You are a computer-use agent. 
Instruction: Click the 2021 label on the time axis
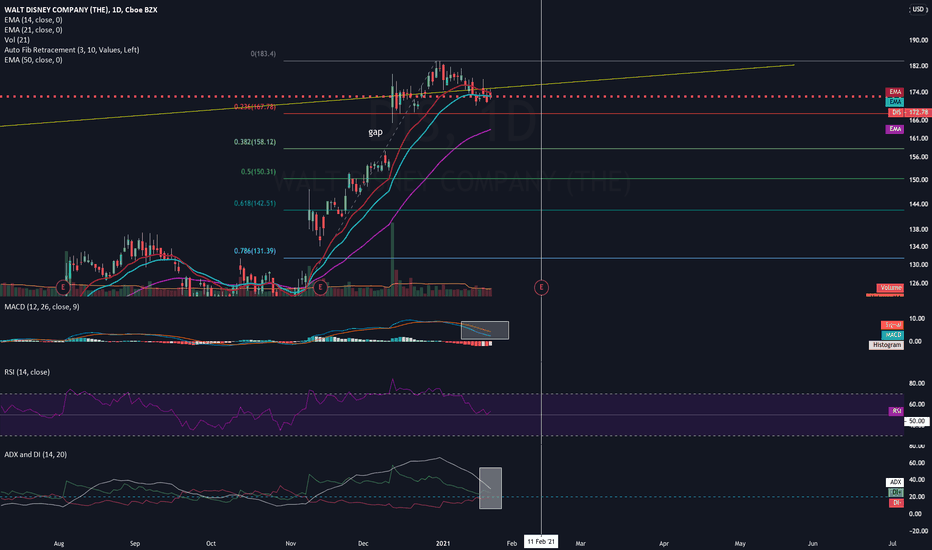[x=443, y=543]
